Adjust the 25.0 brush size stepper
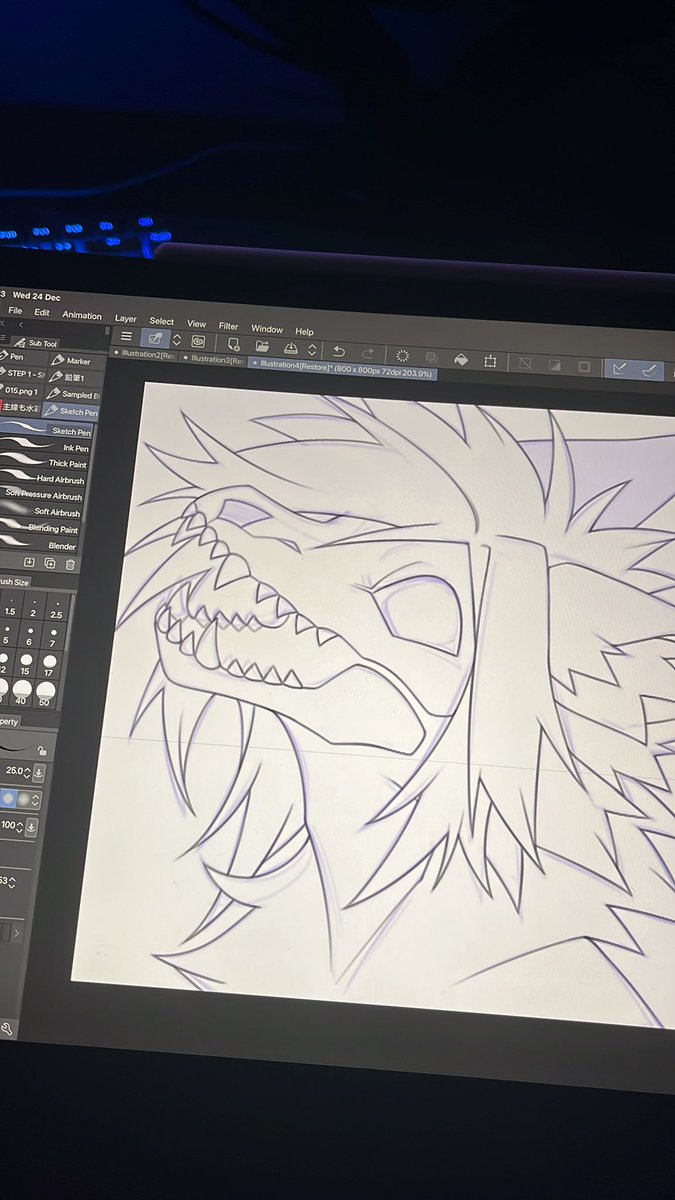 (25, 772)
